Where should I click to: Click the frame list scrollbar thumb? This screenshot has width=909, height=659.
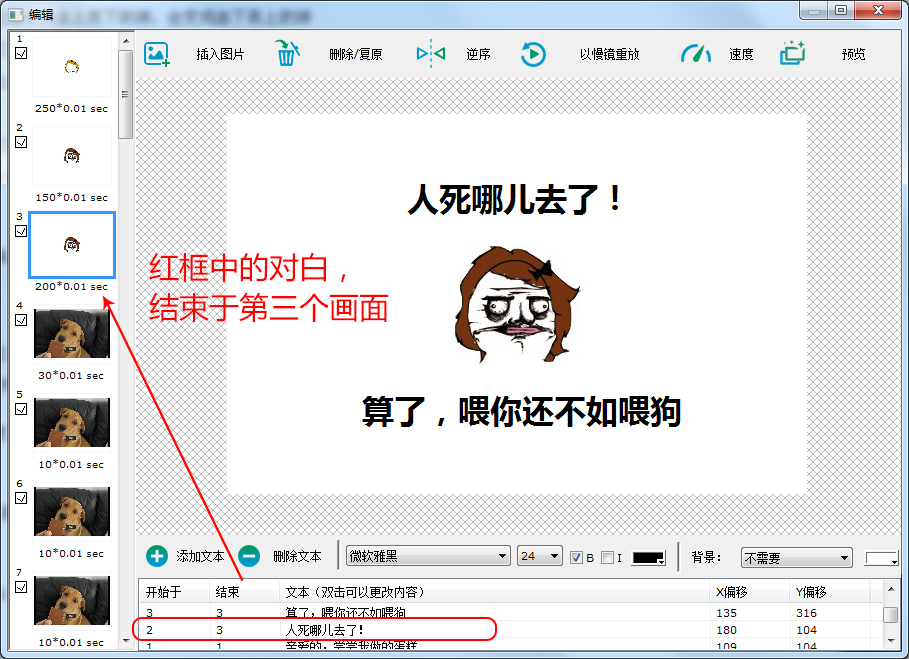[x=126, y=94]
